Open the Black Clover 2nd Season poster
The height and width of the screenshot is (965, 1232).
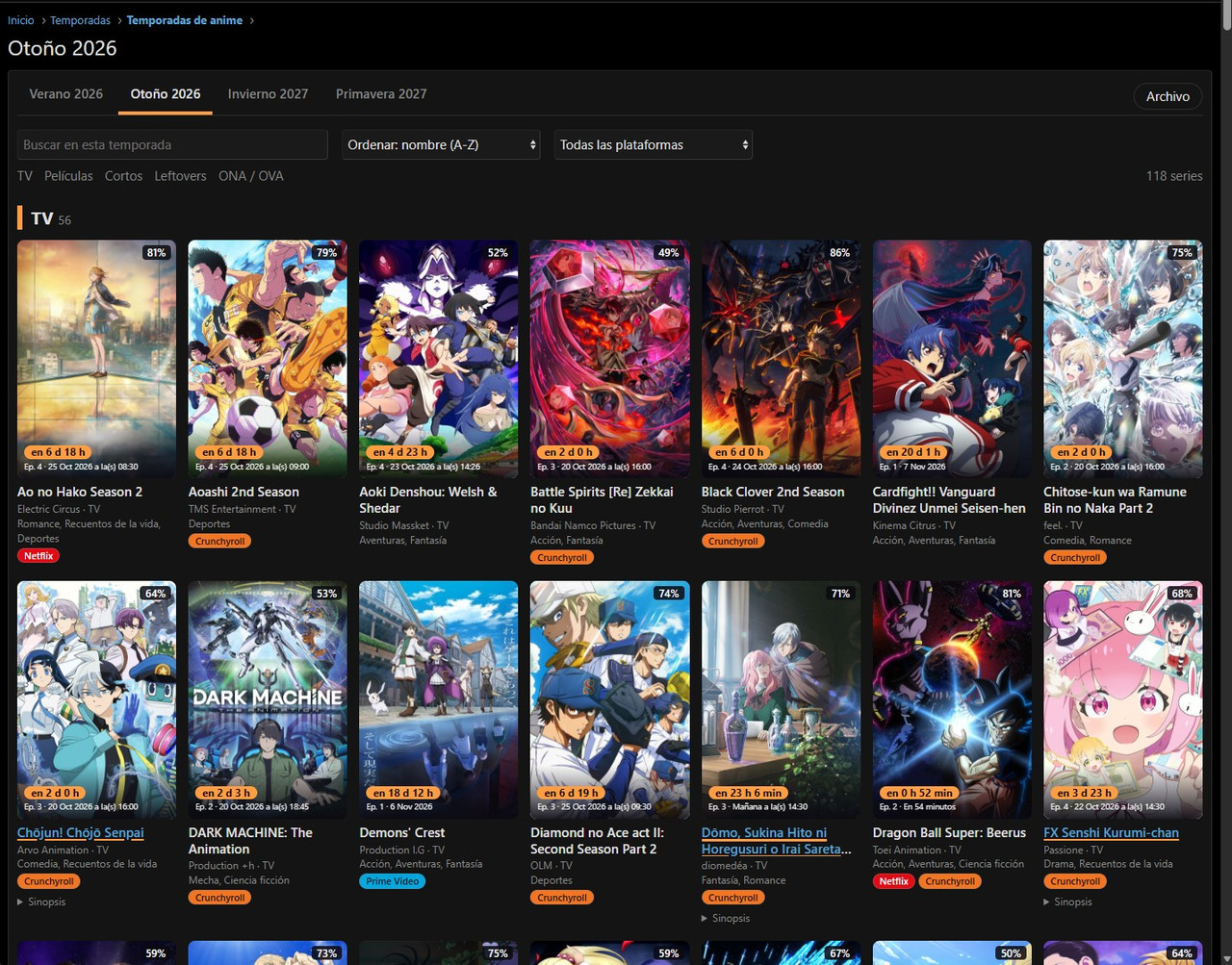click(x=781, y=359)
